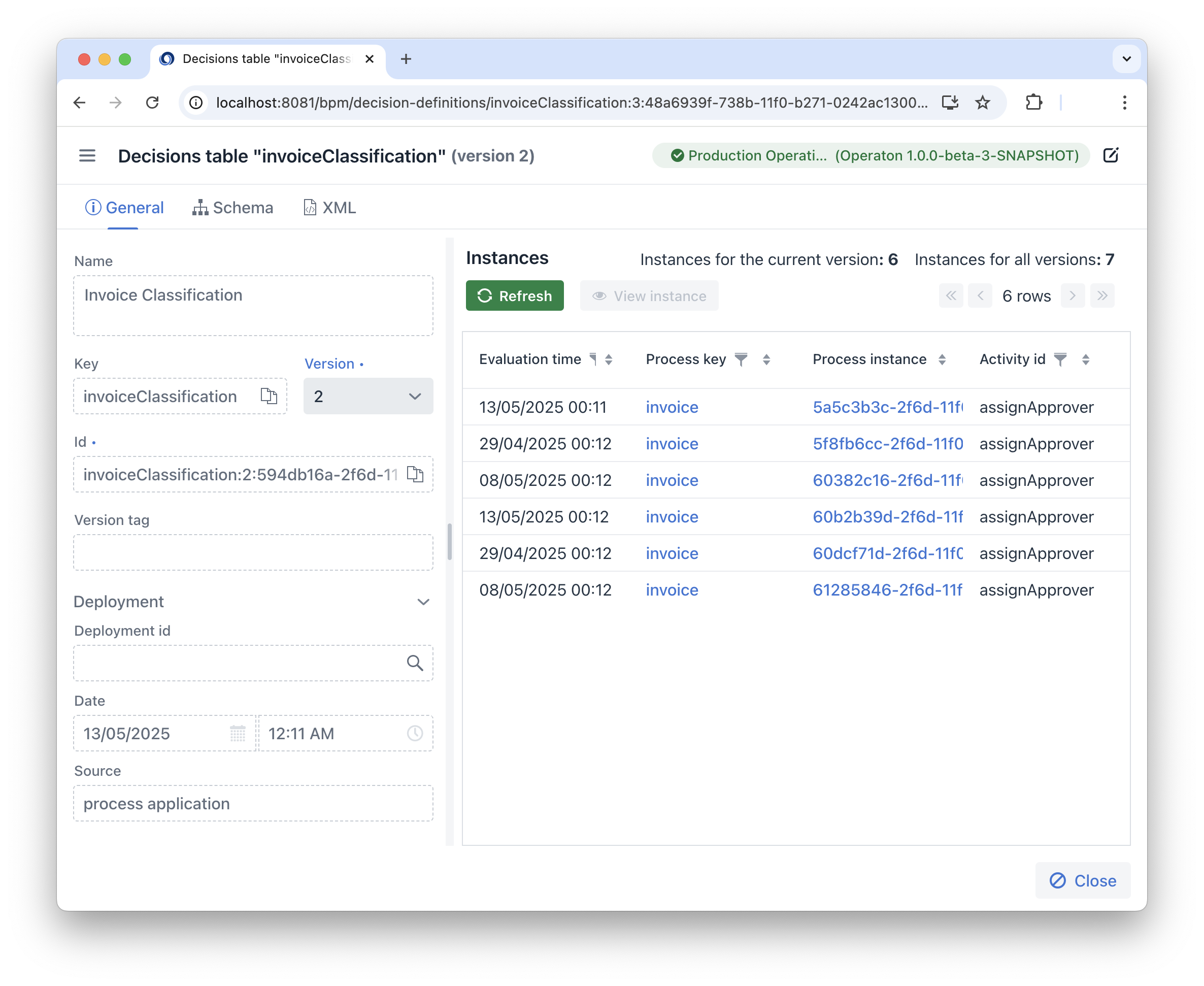Screen dimensions: 1204x986
Task: Filter the Activity id column
Action: [1060, 359]
